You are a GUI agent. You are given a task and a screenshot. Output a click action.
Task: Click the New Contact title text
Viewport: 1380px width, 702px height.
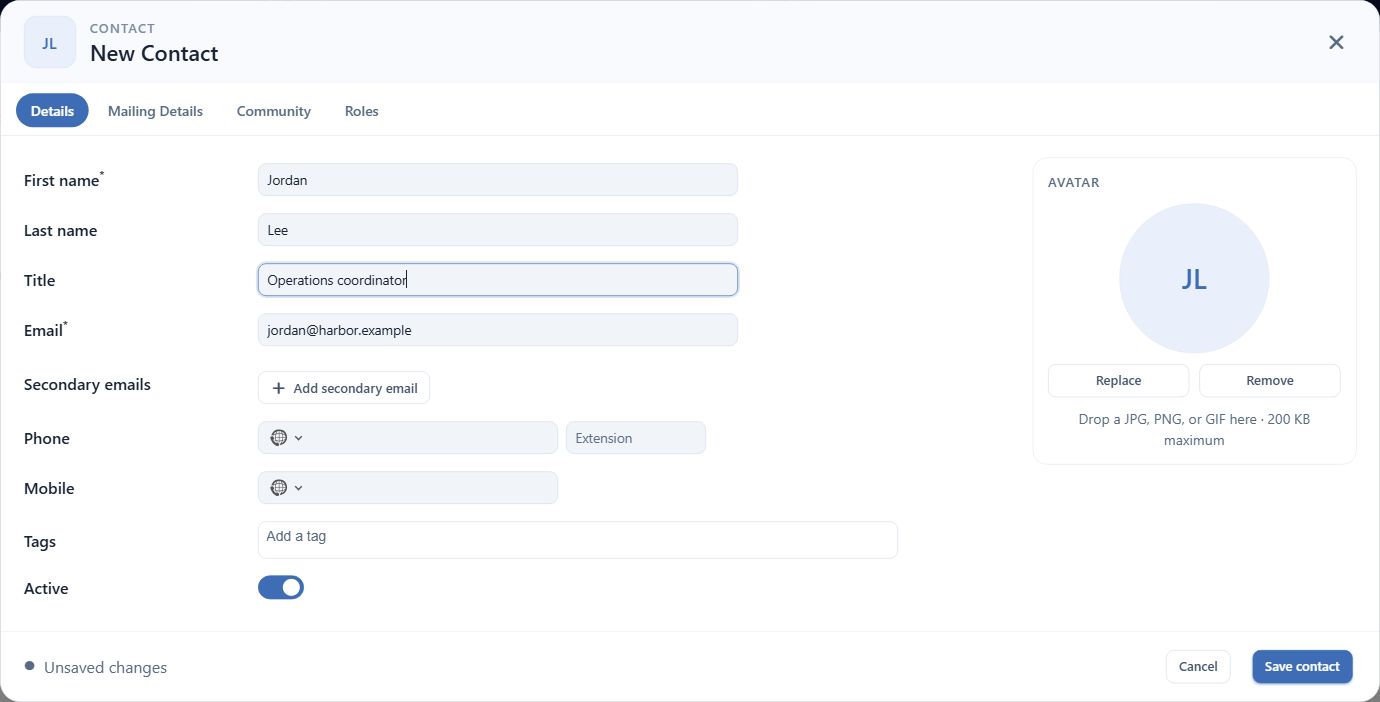(154, 54)
